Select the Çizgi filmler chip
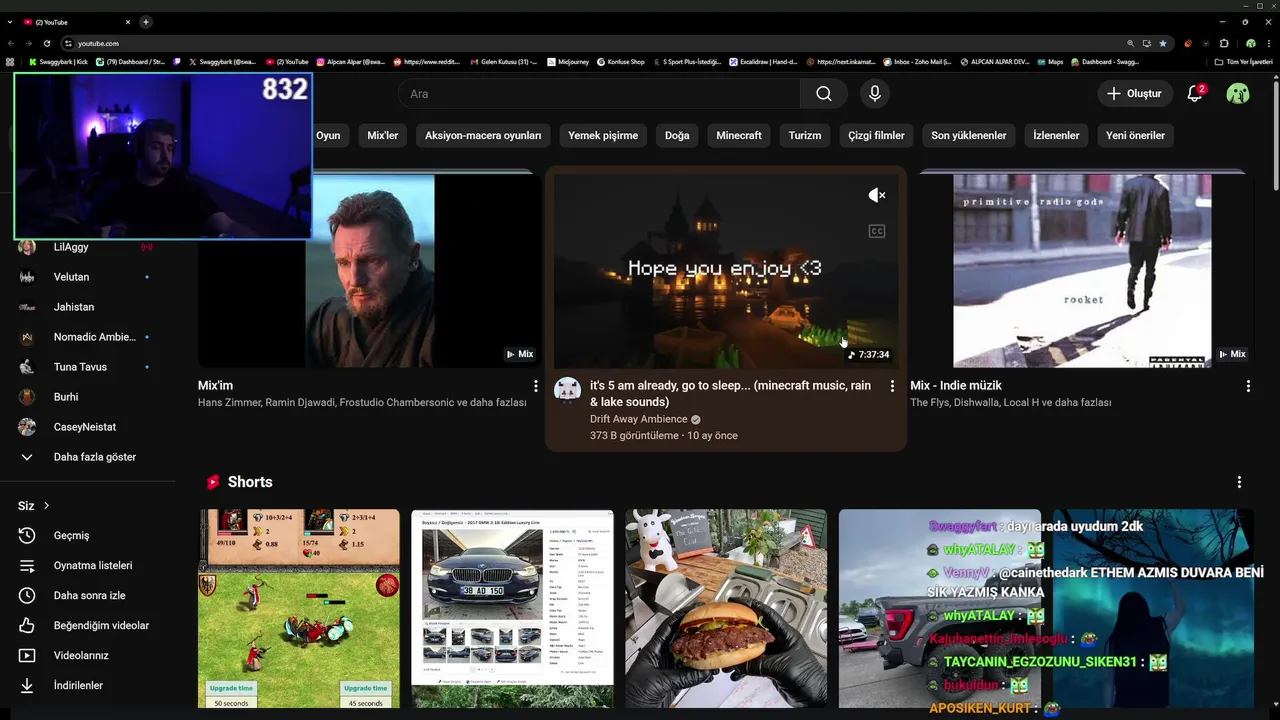The height and width of the screenshot is (720, 1280). click(x=876, y=135)
